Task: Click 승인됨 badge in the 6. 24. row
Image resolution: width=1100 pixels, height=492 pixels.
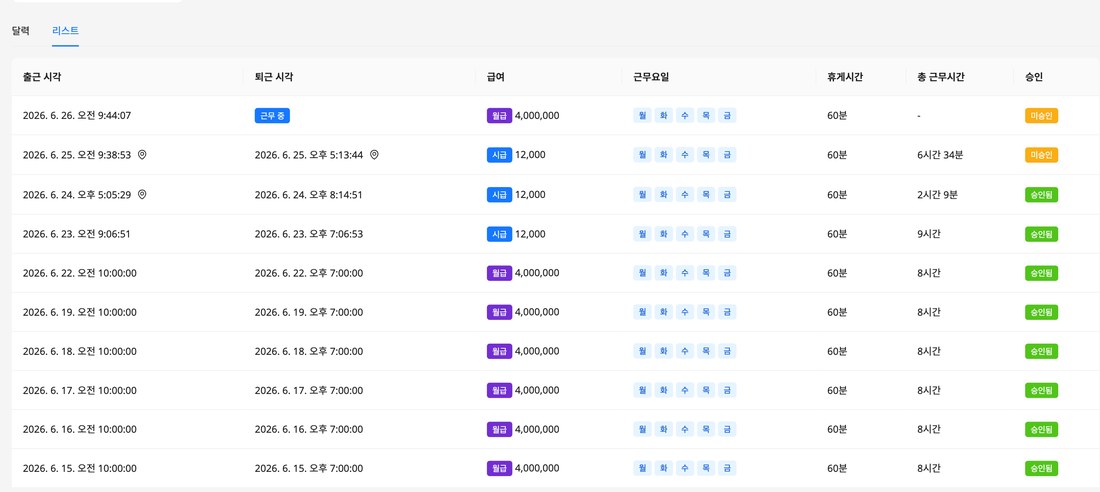Action: tap(1041, 194)
